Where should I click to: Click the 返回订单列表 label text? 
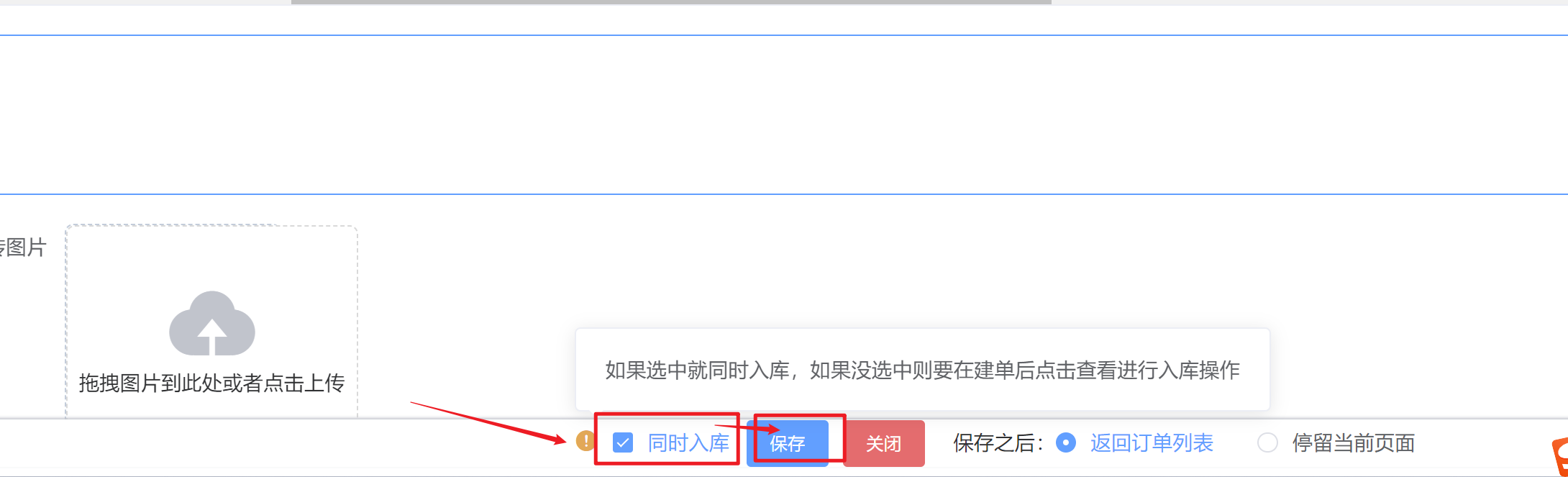click(x=1152, y=443)
